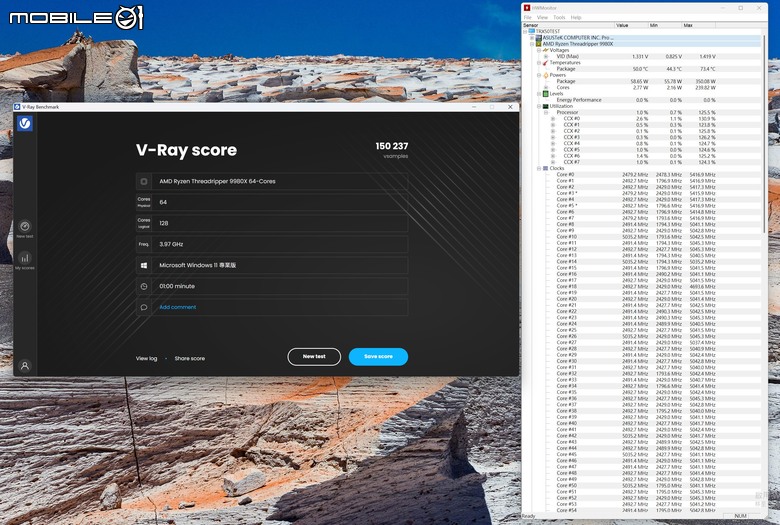Collapse the Processor utilization node

point(546,112)
